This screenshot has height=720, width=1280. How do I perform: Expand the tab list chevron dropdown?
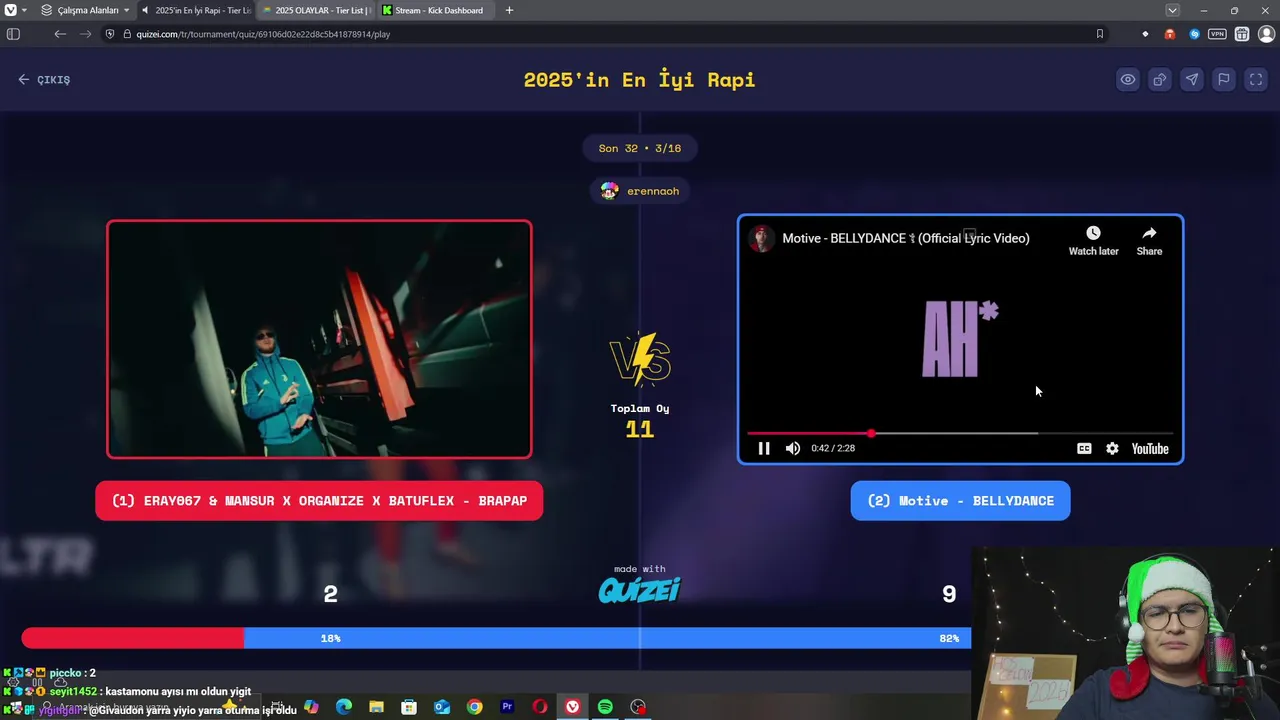(1172, 10)
